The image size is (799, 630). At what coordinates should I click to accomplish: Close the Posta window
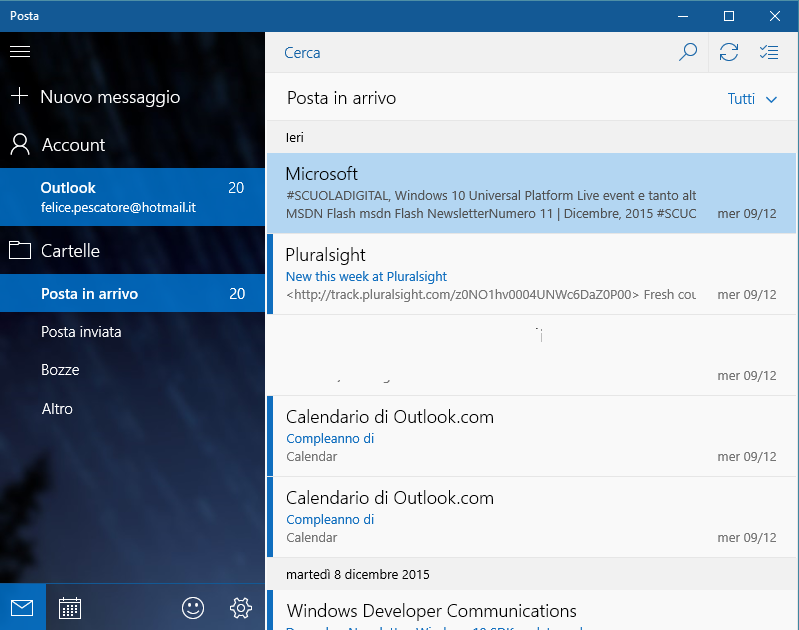tap(775, 16)
